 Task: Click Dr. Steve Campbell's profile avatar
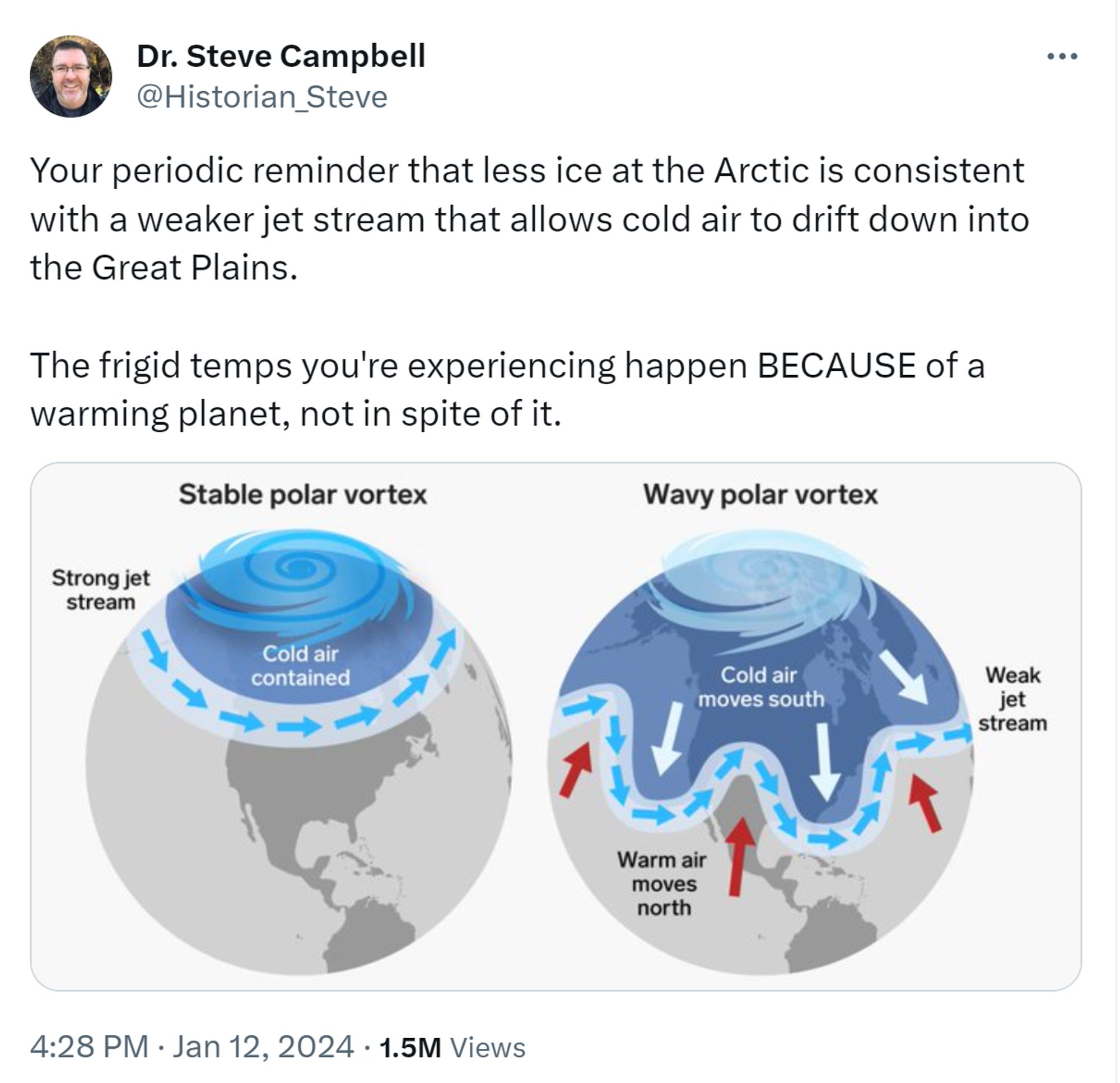[x=71, y=77]
